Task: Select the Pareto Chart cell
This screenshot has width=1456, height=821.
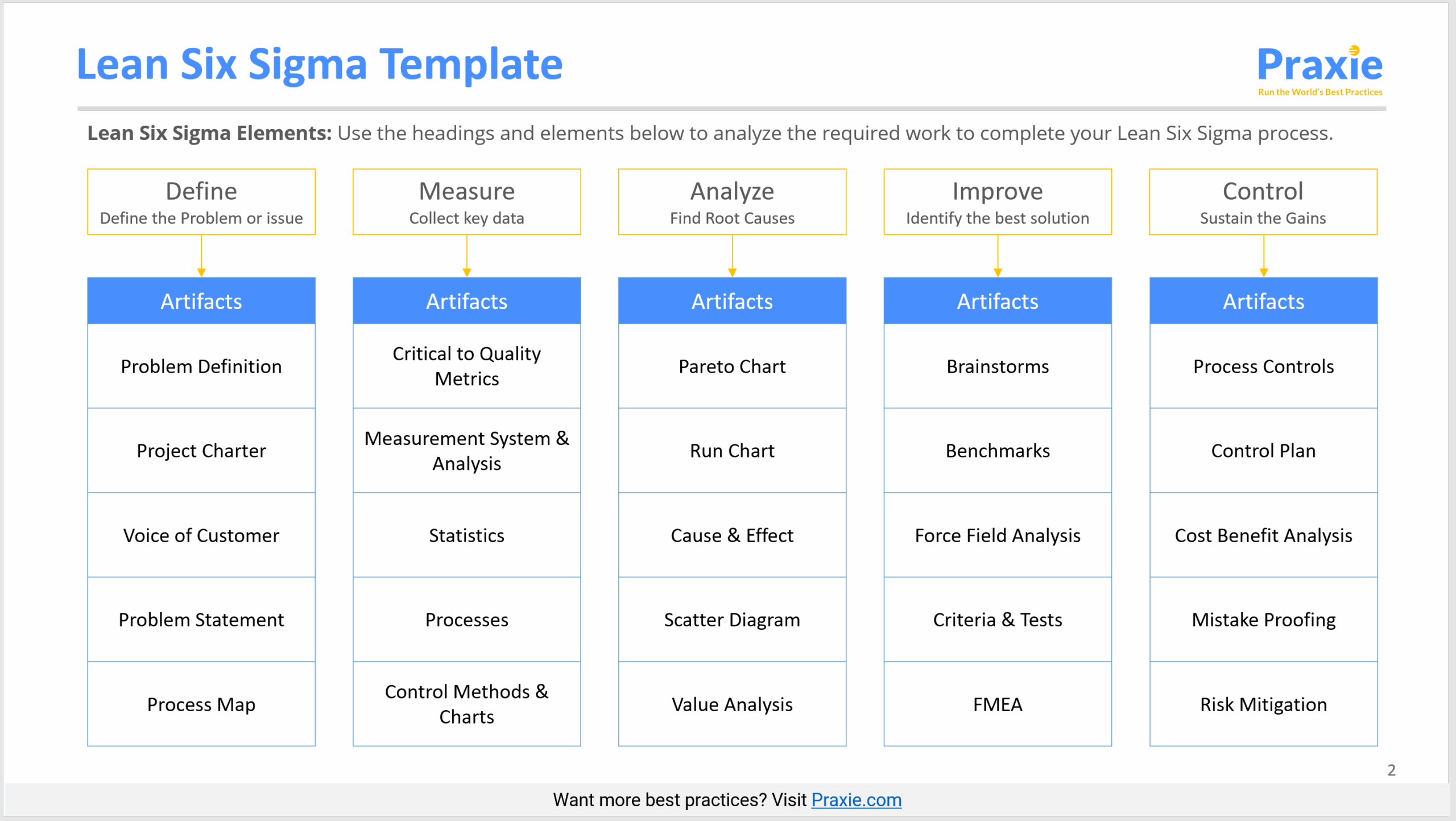Action: [x=732, y=366]
